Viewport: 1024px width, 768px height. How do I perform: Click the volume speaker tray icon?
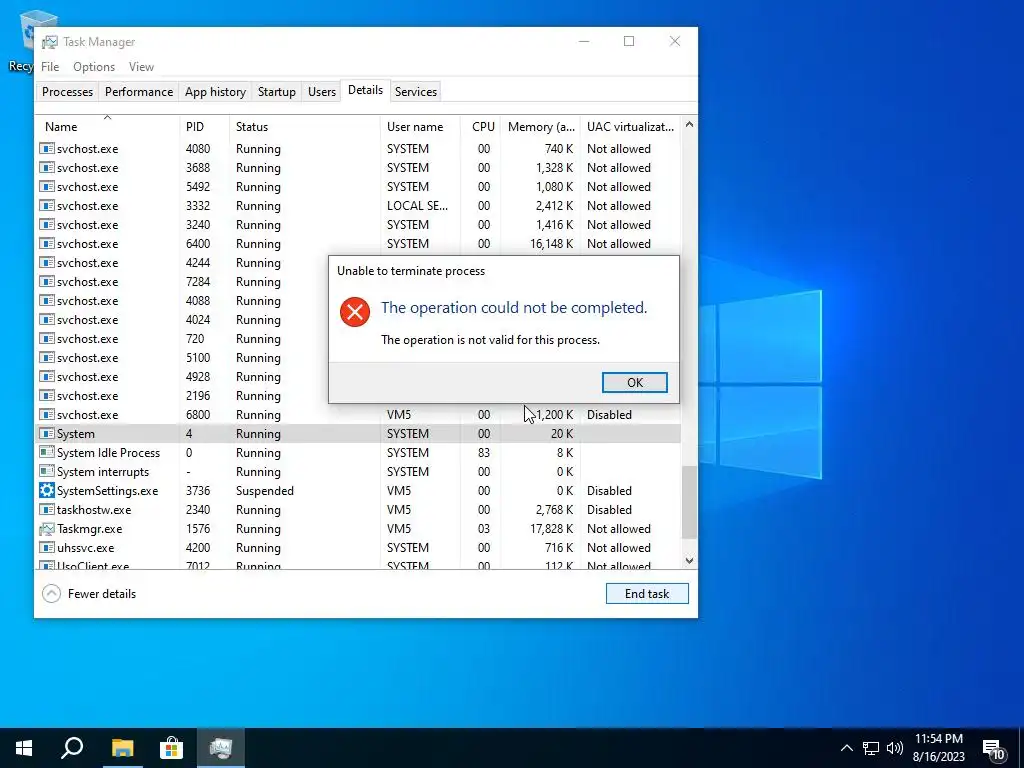click(x=895, y=748)
